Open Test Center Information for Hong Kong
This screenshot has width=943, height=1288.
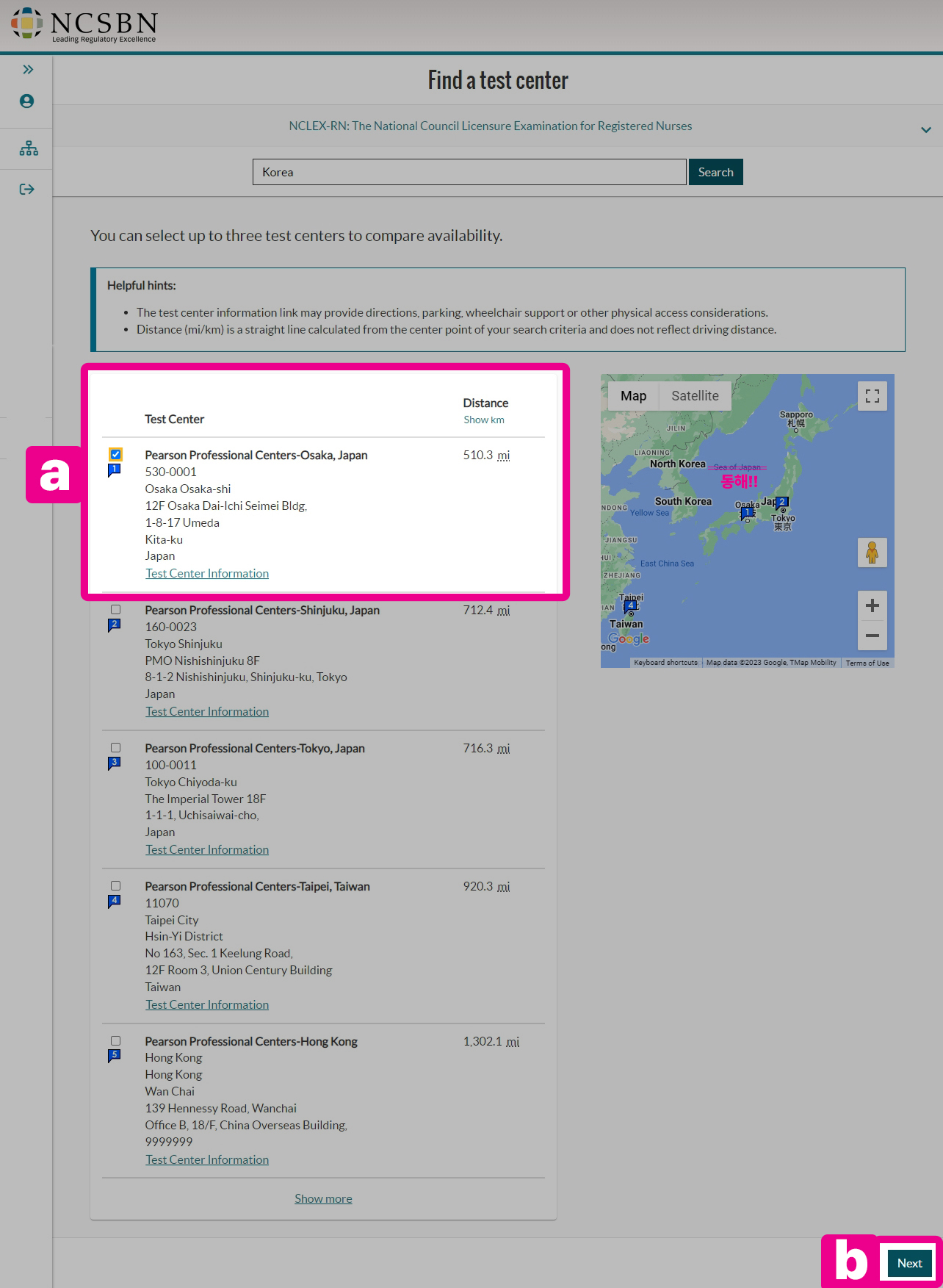click(x=207, y=1159)
